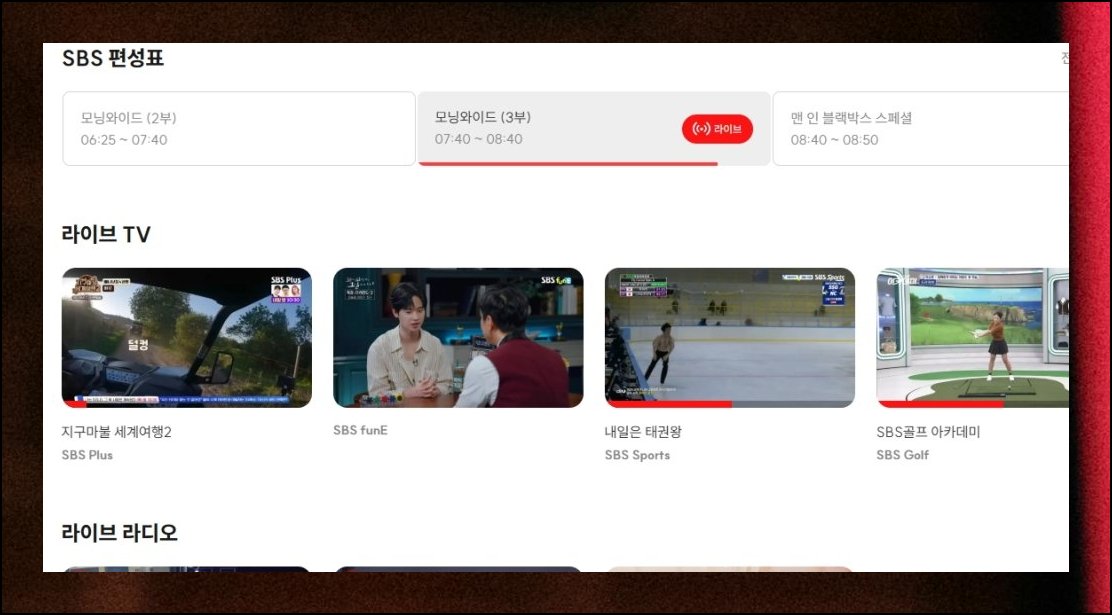Viewport: 1112px width, 615px height.
Task: Open the SBS Sports skating thumbnail
Action: click(x=730, y=338)
